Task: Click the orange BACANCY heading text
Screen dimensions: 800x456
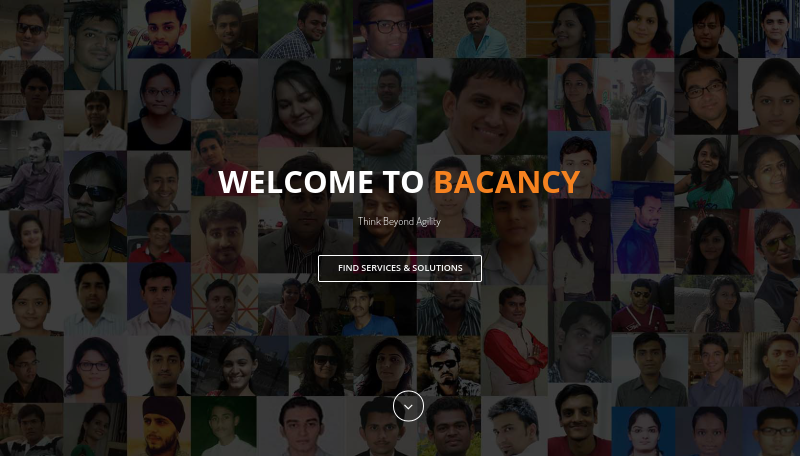Action: tap(507, 182)
